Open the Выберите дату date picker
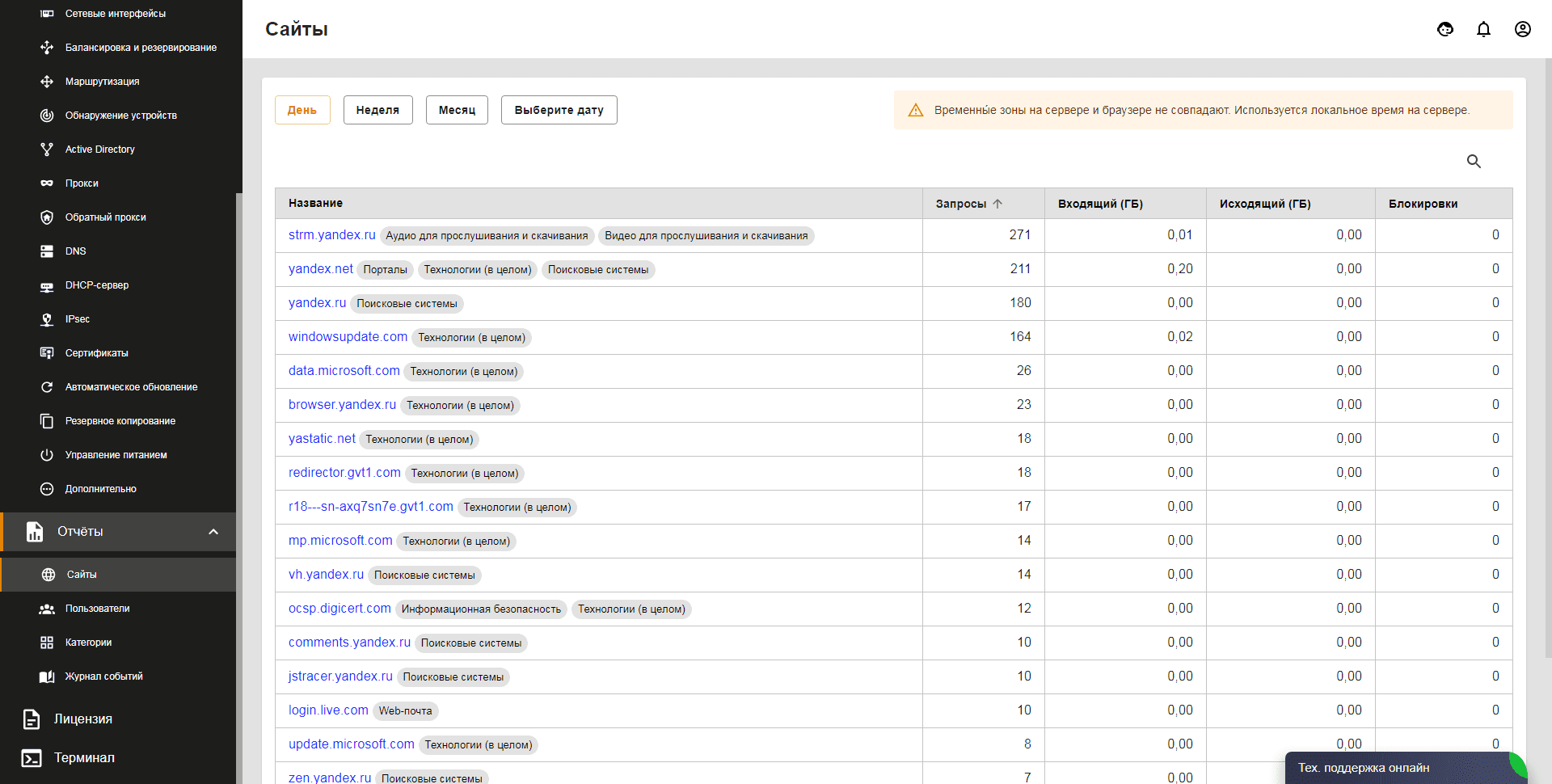1552x784 pixels. (559, 110)
